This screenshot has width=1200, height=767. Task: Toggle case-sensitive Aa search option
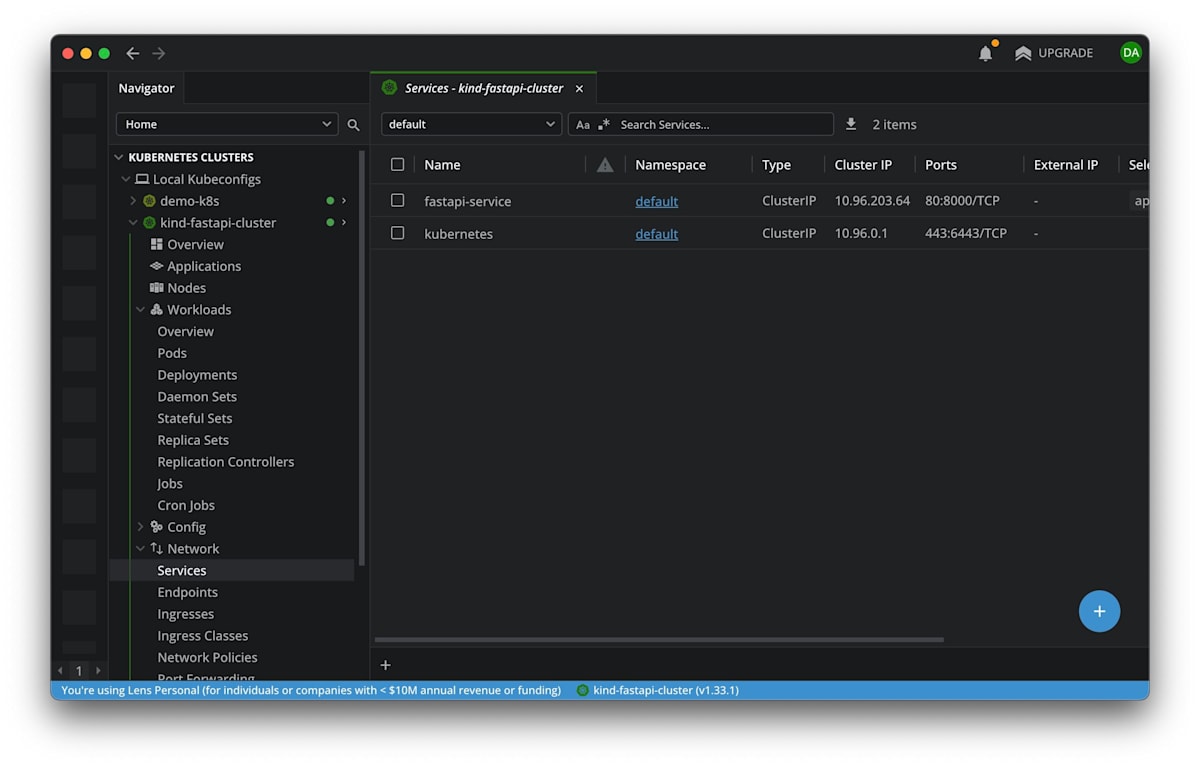point(583,125)
